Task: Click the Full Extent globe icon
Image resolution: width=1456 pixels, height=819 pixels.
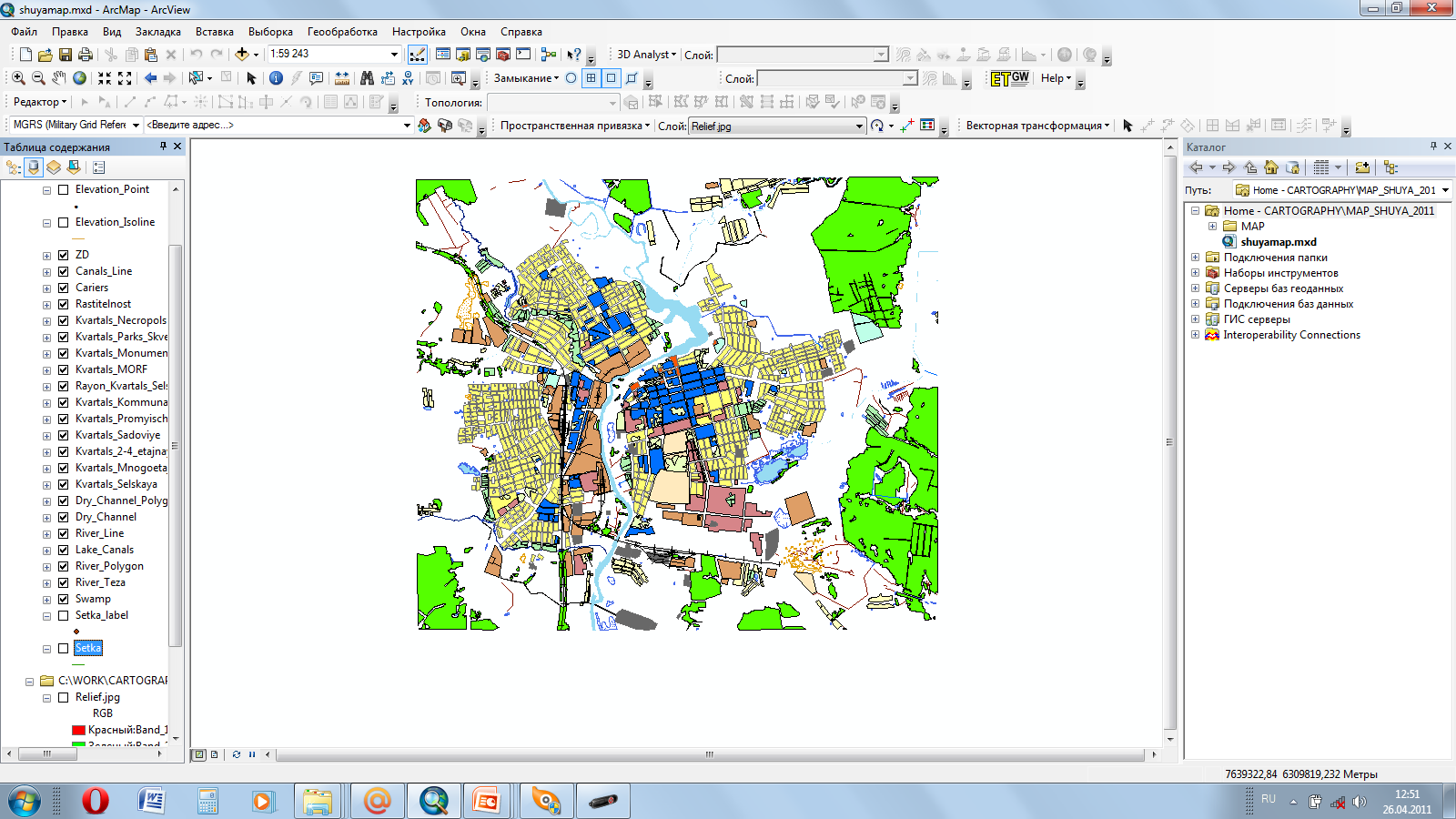Action: (x=80, y=78)
